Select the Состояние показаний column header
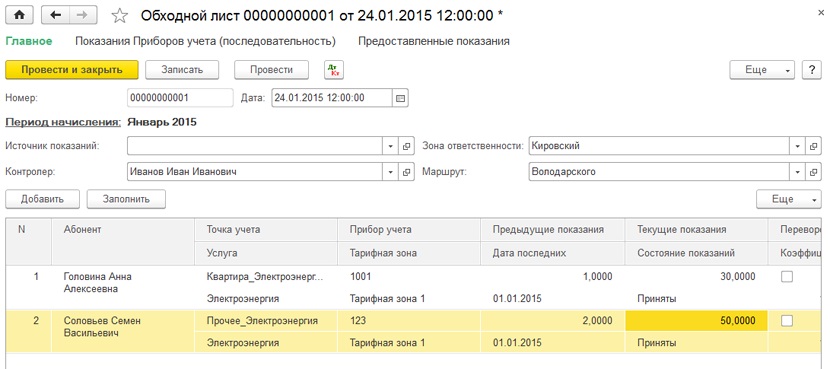Image resolution: width=830 pixels, height=369 pixels. (x=696, y=253)
